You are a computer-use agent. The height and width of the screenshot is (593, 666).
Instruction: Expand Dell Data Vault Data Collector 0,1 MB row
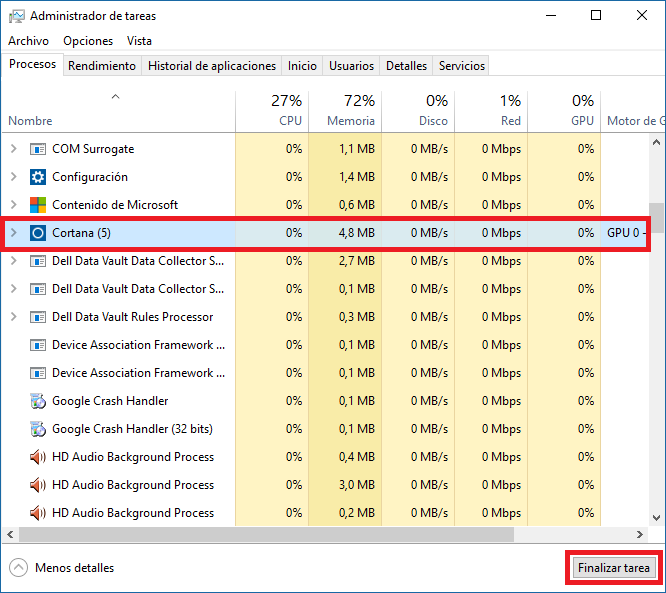[14, 289]
